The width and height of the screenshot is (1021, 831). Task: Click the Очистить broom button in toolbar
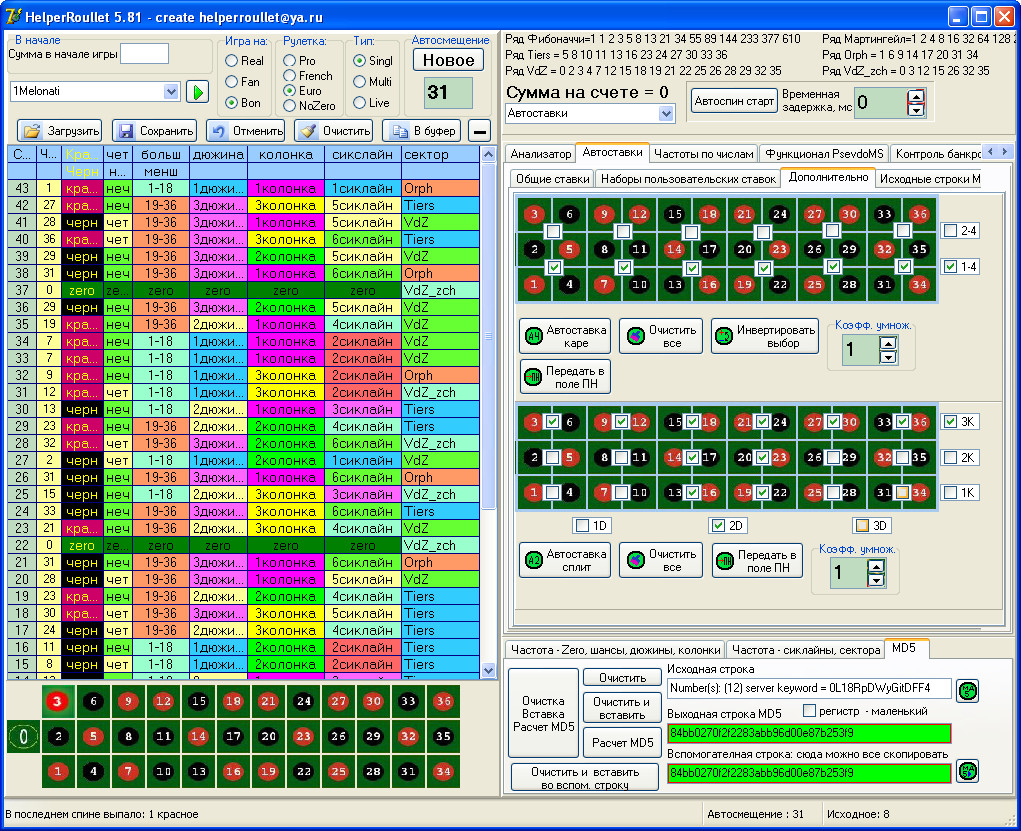[334, 131]
